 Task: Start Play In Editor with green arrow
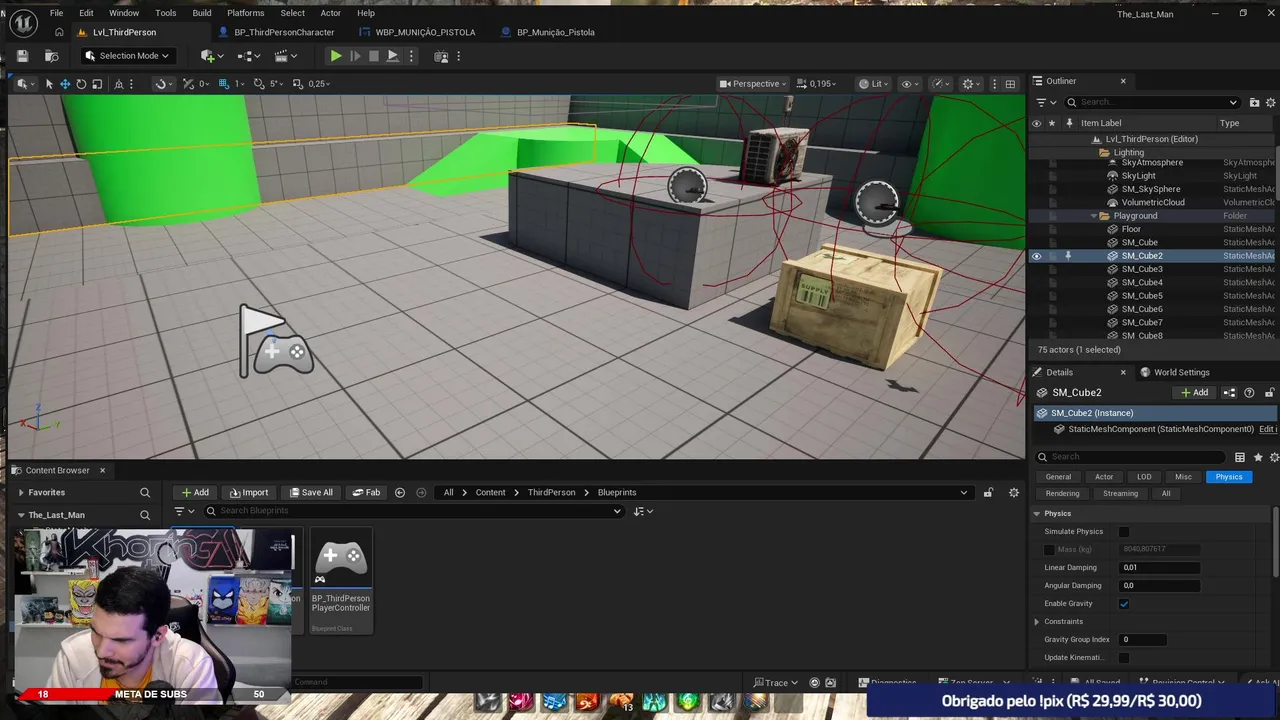[x=336, y=56]
